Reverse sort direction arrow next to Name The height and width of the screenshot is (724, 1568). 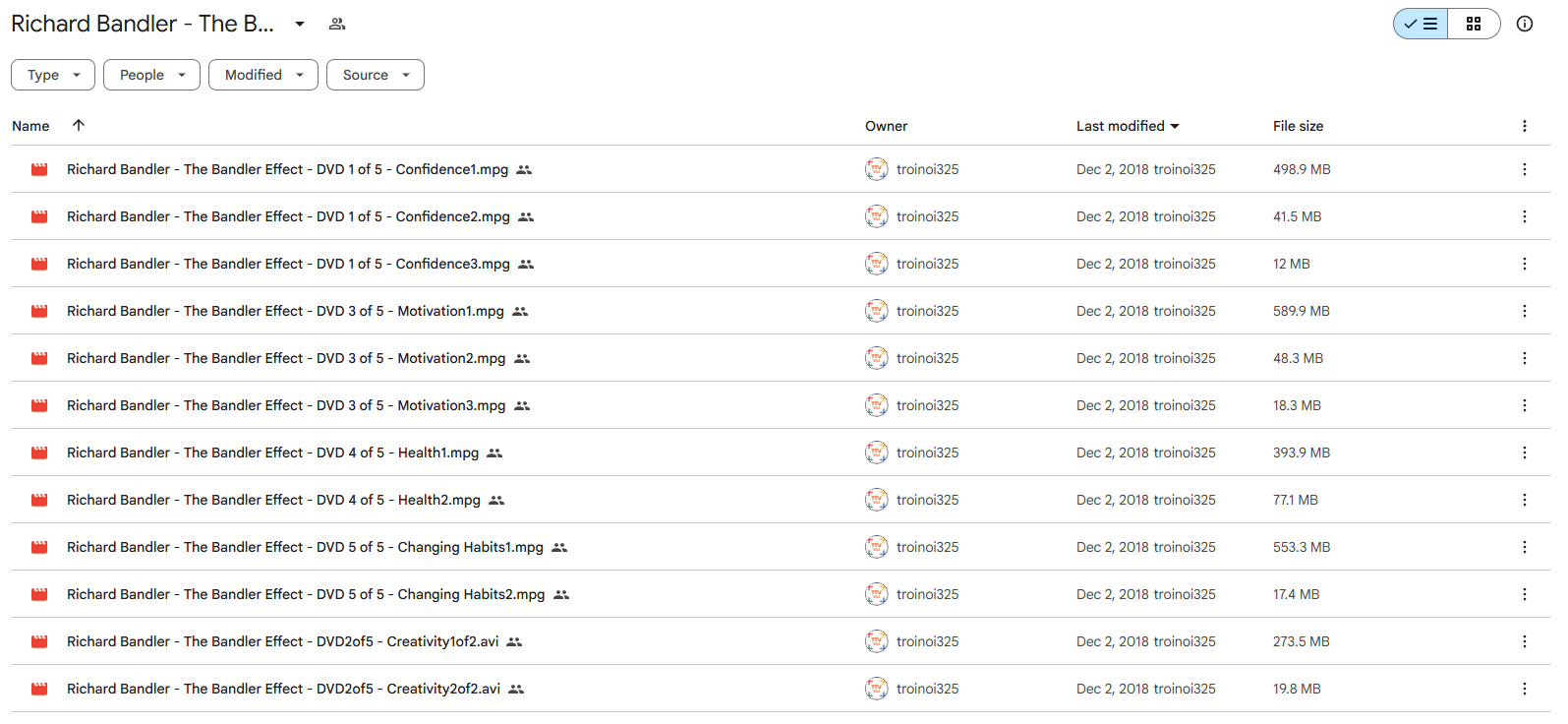point(79,125)
